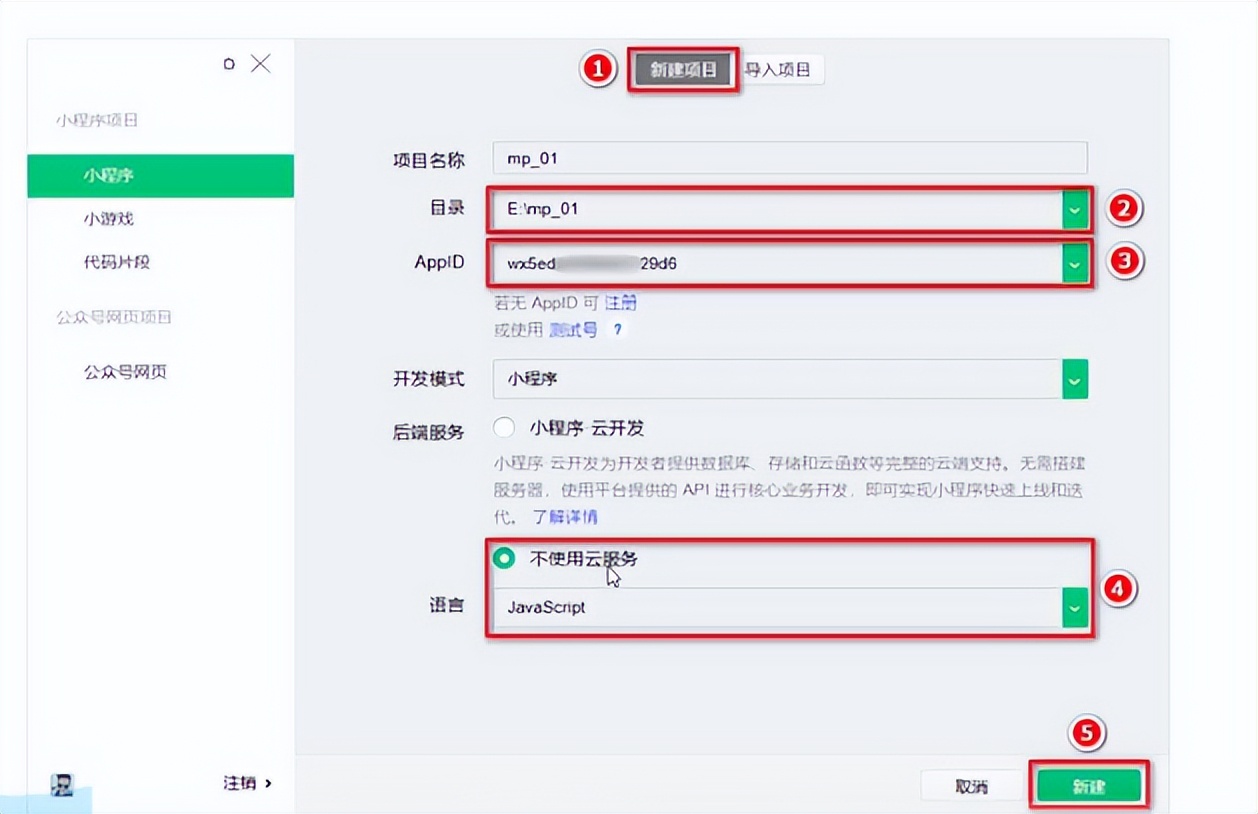Image resolution: width=1258 pixels, height=814 pixels.
Task: Click the 注销 logout link
Action: 241,785
